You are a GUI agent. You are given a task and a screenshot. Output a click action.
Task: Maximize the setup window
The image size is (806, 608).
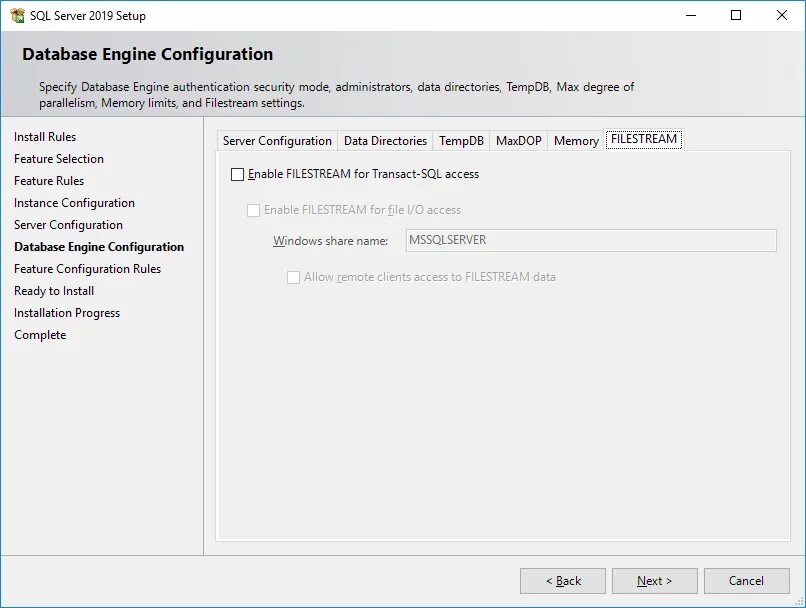coord(736,15)
